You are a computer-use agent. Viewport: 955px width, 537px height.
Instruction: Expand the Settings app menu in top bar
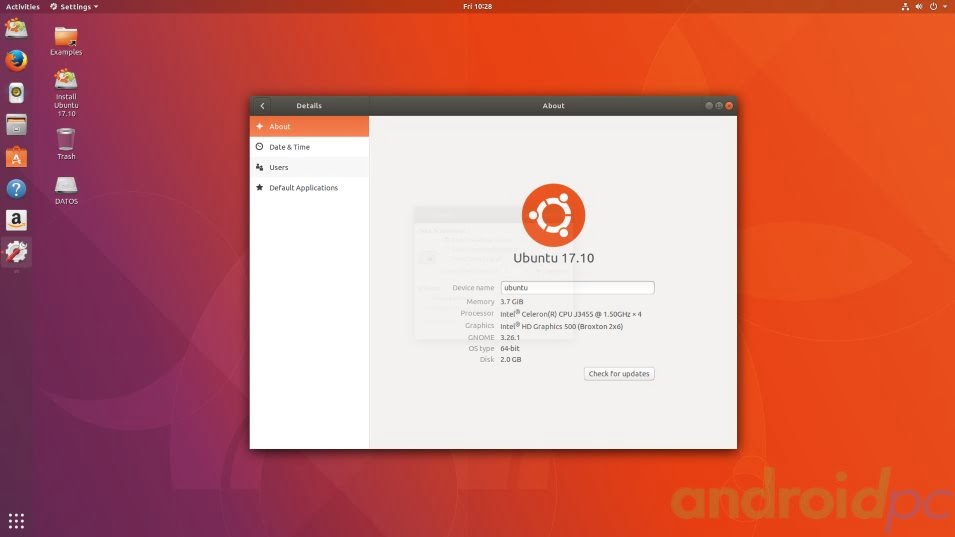[x=74, y=7]
